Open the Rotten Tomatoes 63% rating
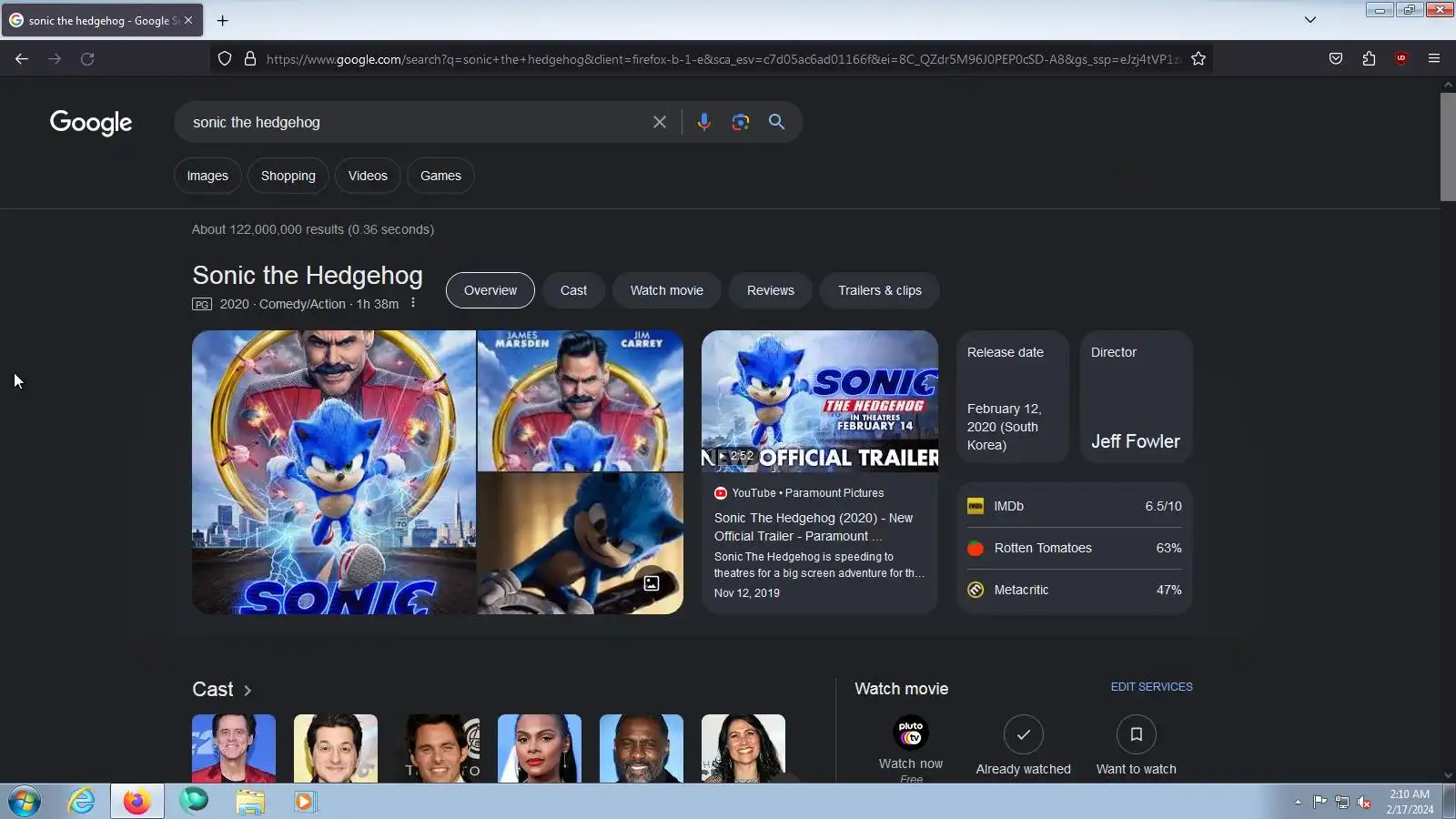 click(x=1075, y=548)
